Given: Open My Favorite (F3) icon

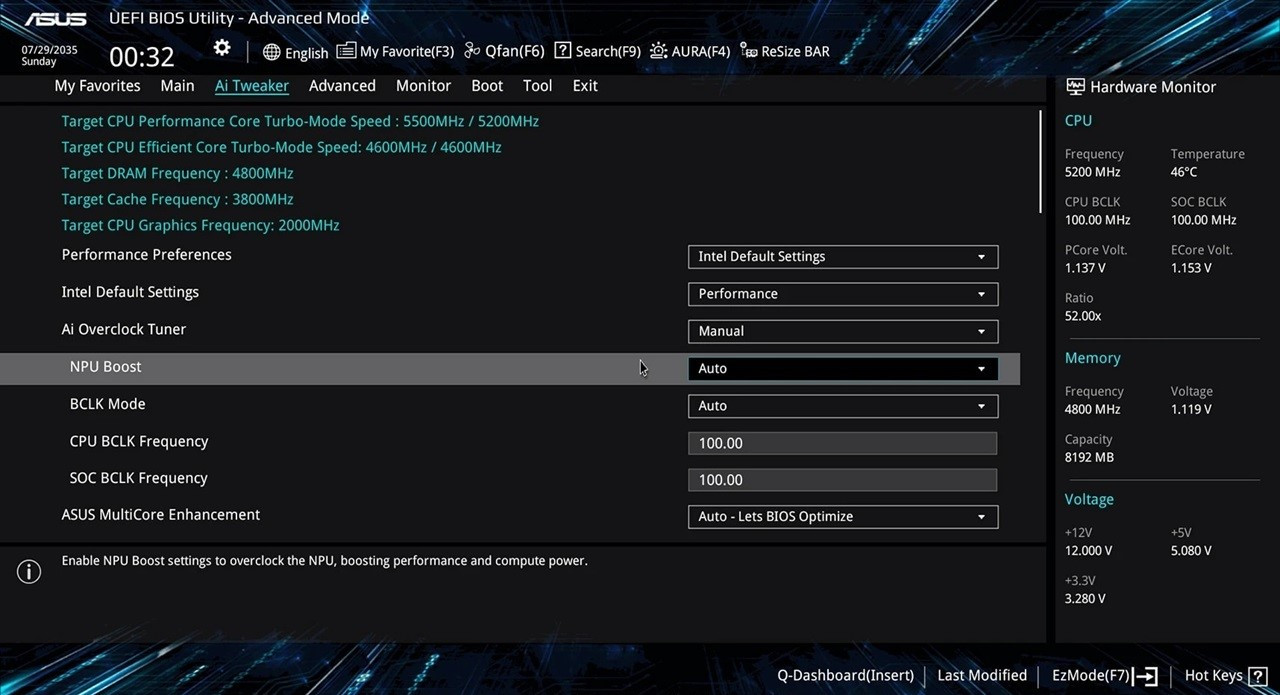Looking at the screenshot, I should click(x=346, y=51).
